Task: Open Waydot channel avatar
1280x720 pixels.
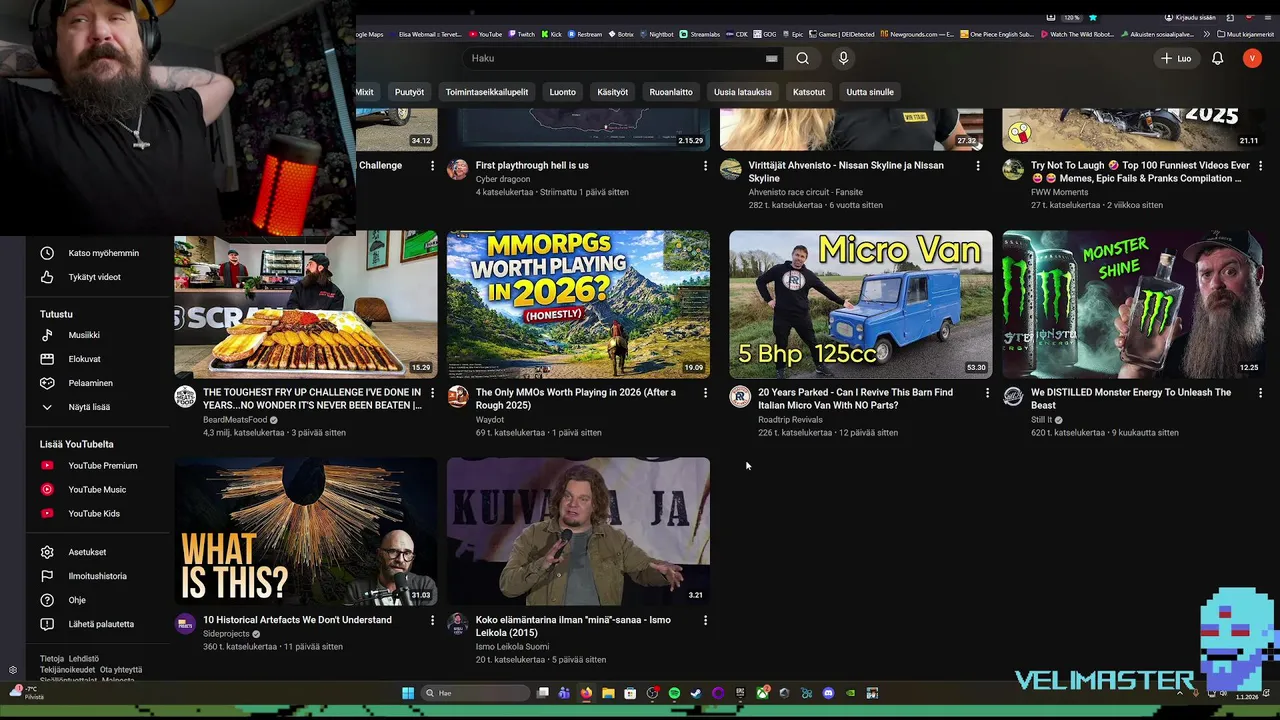Action: [458, 397]
